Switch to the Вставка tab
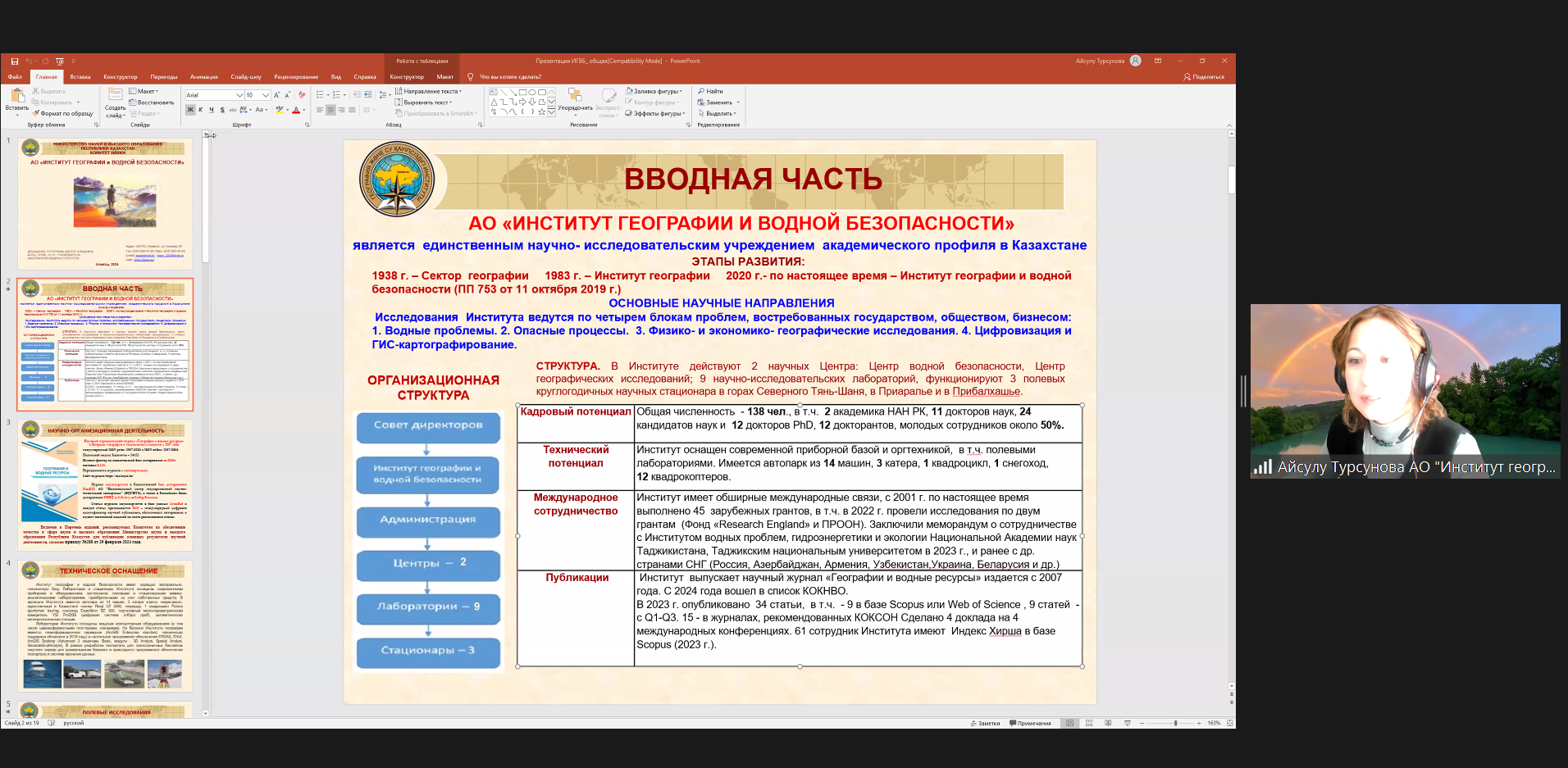 click(80, 77)
